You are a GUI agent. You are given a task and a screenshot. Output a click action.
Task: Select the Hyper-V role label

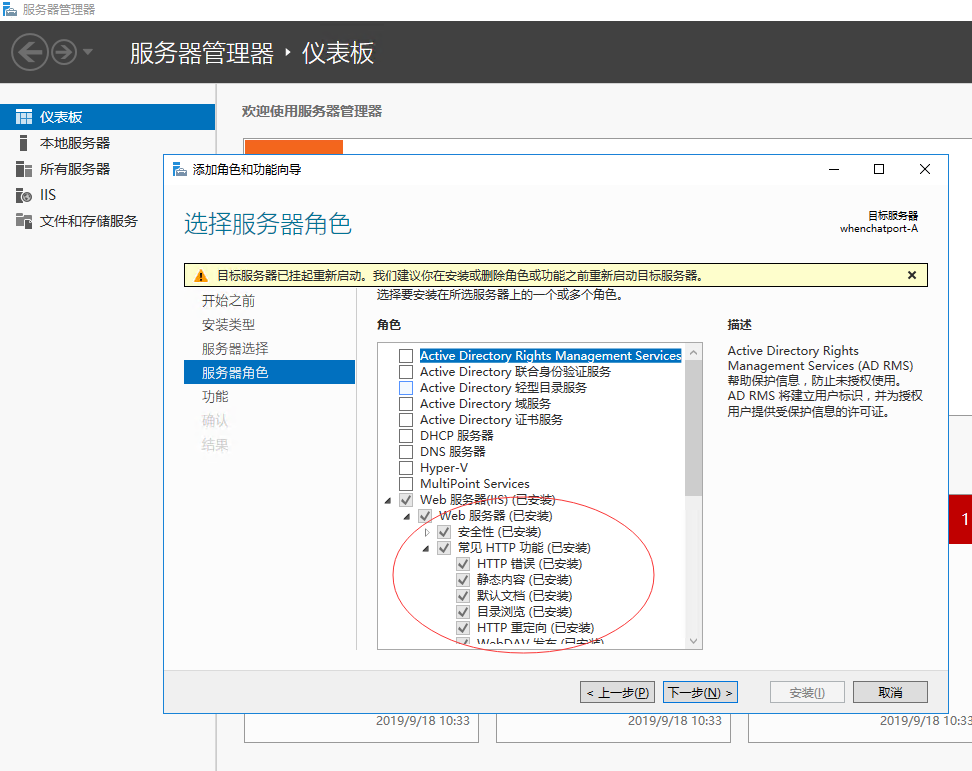pos(444,468)
